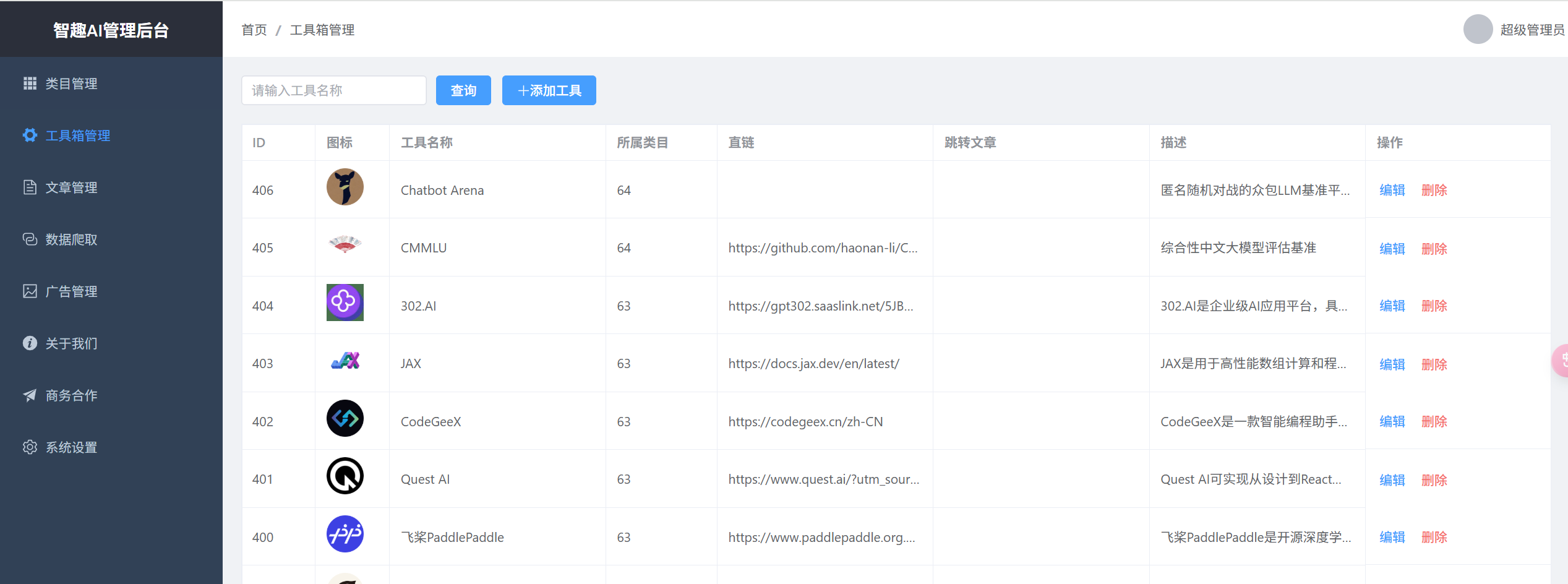Edit the 302.AI tool entry
1568x584 pixels.
pos(1392,306)
